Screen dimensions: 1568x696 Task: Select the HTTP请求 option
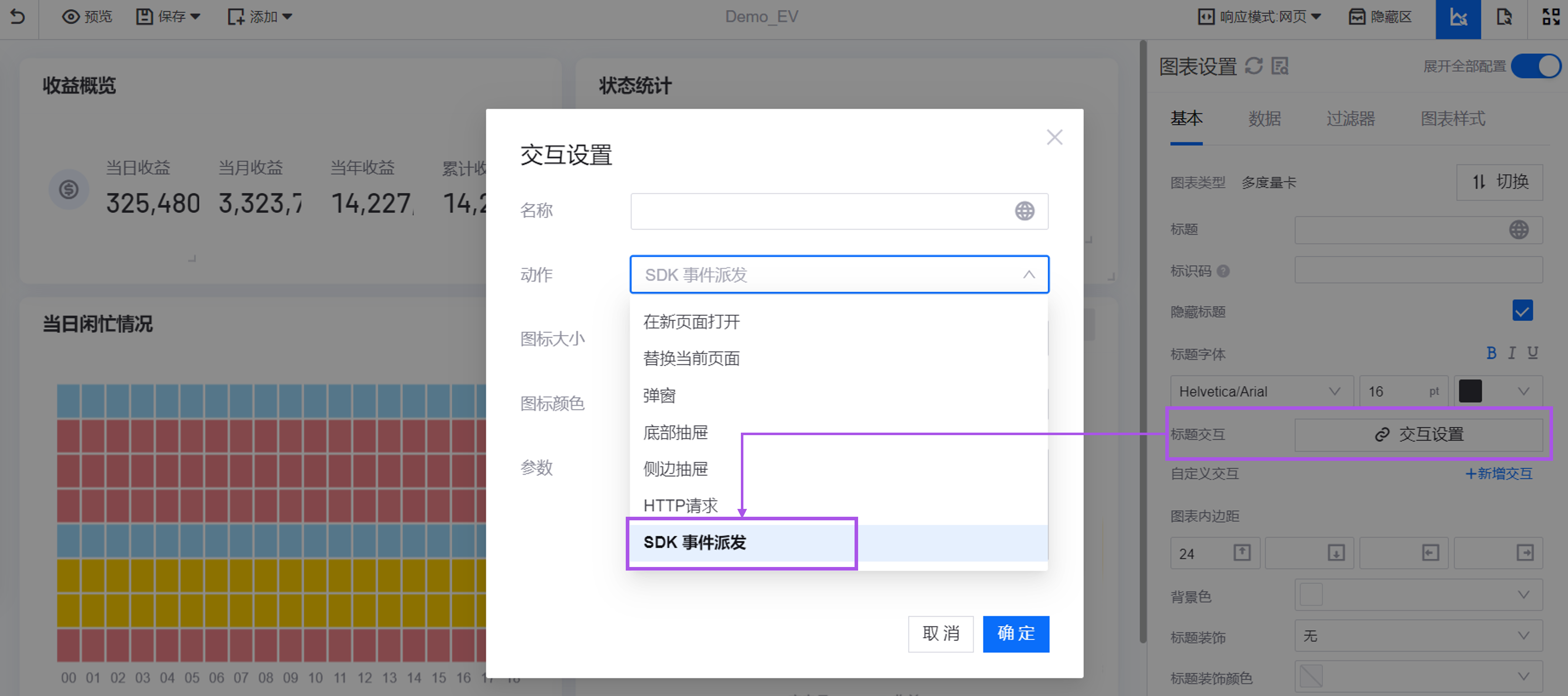pos(681,505)
